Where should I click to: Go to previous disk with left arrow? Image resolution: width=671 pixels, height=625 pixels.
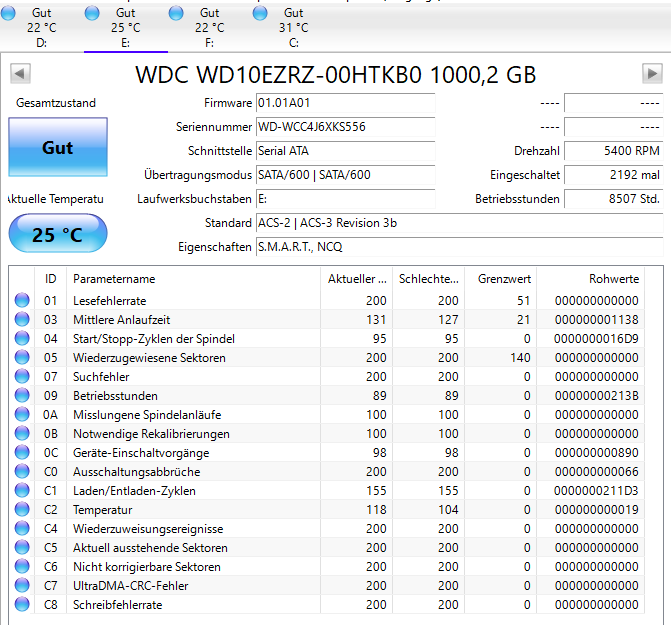pyautogui.click(x=20, y=74)
